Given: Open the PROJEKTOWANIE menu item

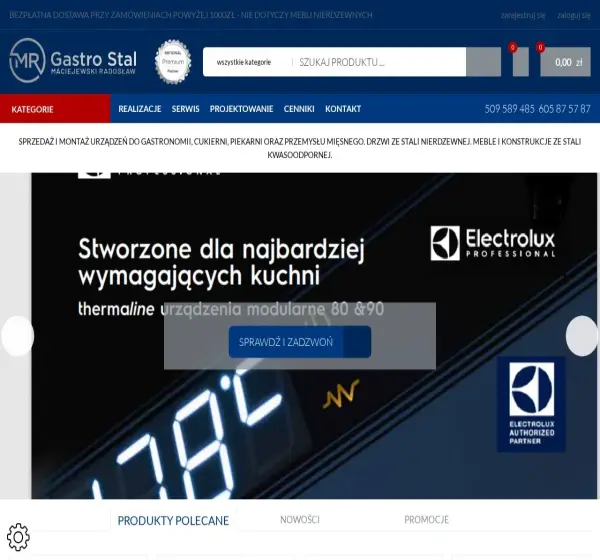Looking at the screenshot, I should [241, 109].
